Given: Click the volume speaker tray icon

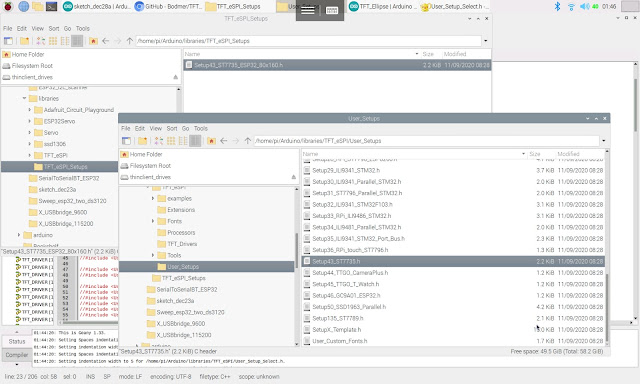Looking at the screenshot, I should pos(584,7).
